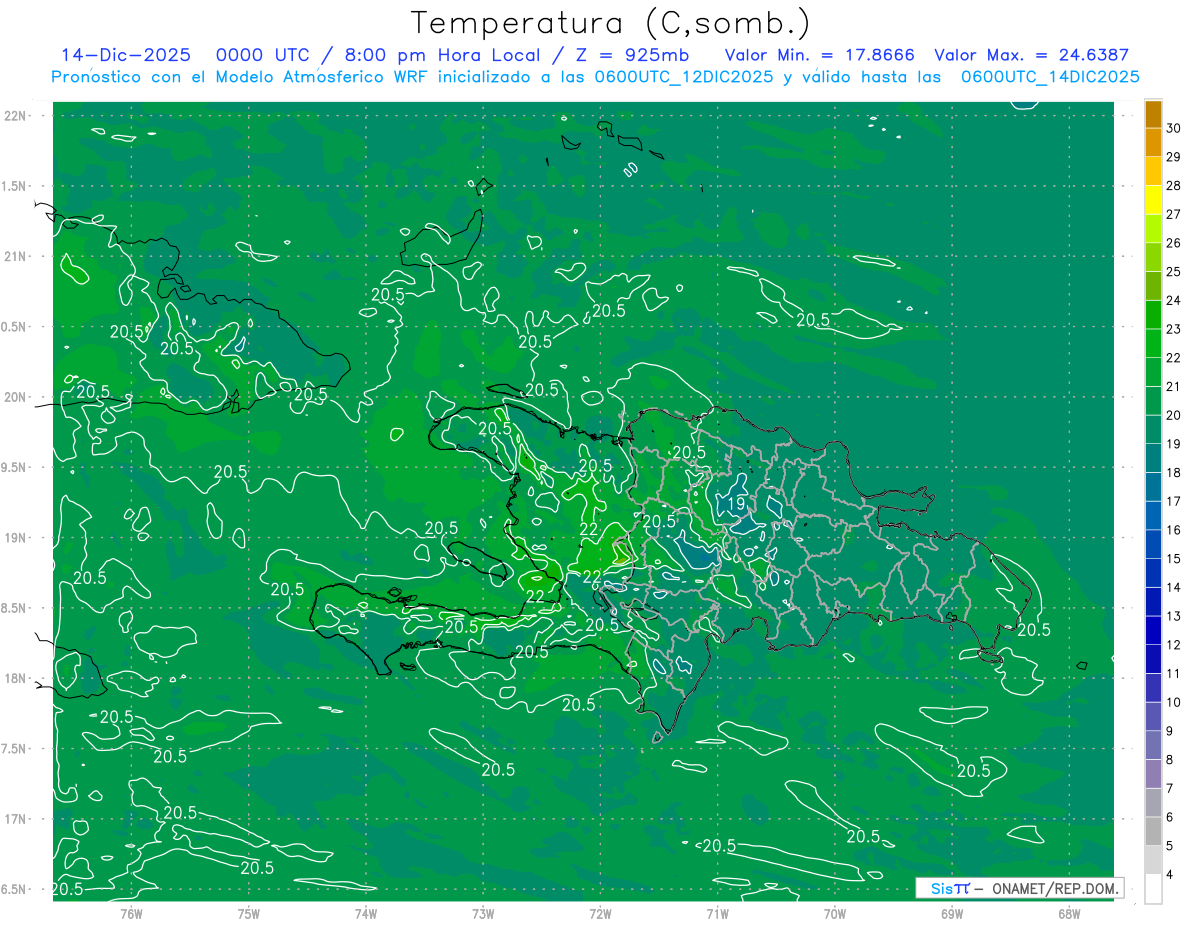Click the '16' value on the color scale
Image resolution: width=1200 pixels, height=927 pixels.
point(1174,530)
